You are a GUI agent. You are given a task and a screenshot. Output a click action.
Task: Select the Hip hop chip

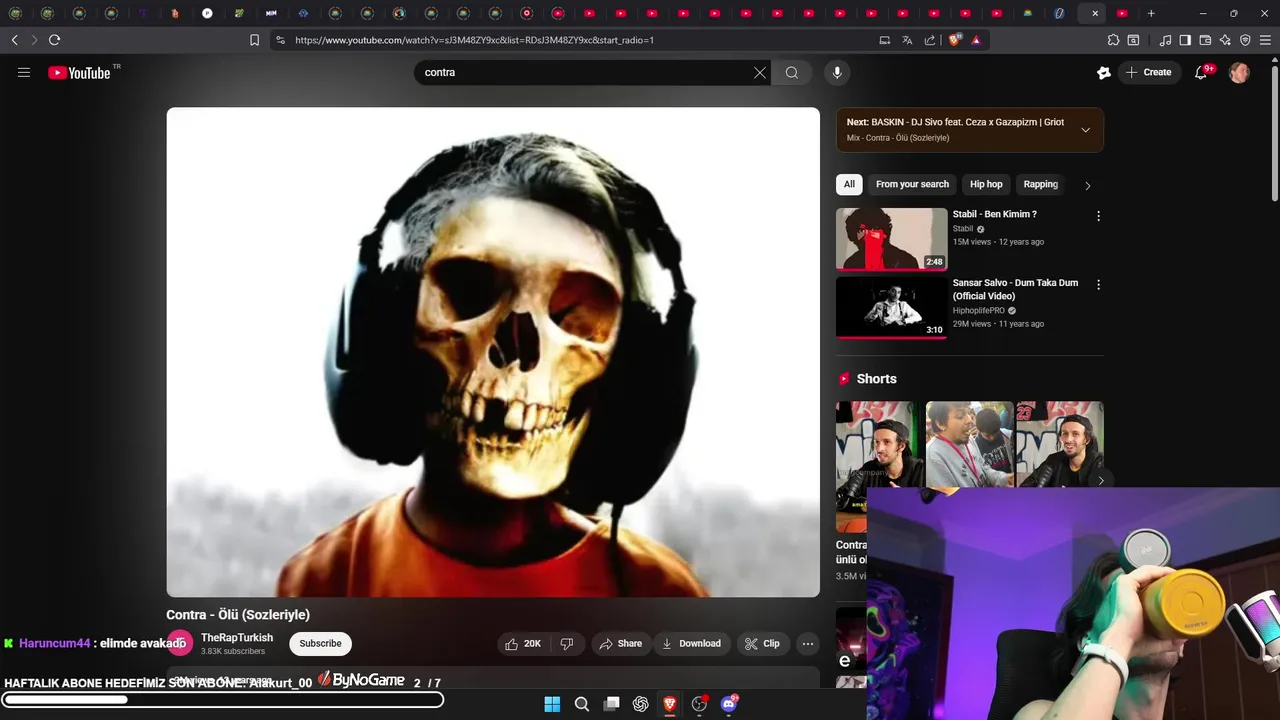point(986,184)
